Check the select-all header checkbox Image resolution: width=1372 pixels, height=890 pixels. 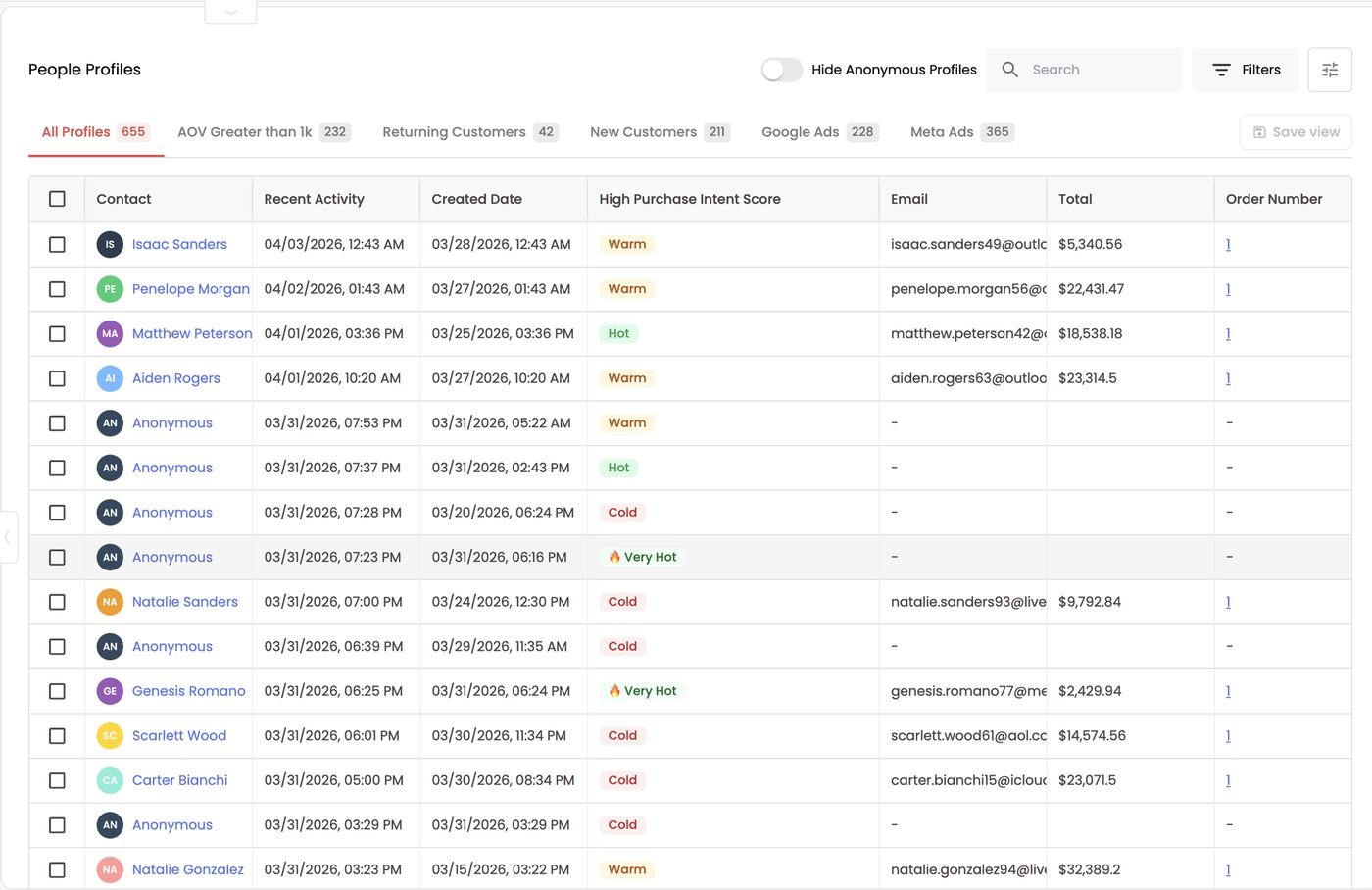point(57,199)
